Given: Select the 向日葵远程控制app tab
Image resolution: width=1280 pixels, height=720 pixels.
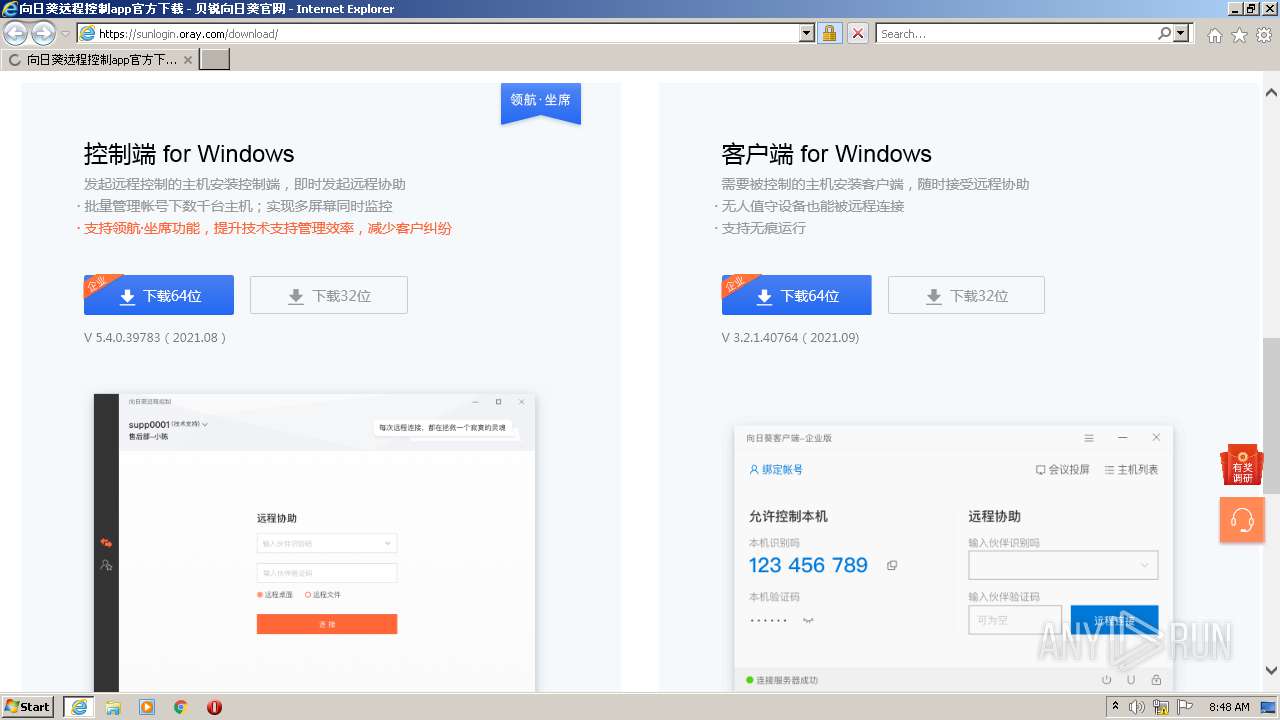Looking at the screenshot, I should point(100,59).
